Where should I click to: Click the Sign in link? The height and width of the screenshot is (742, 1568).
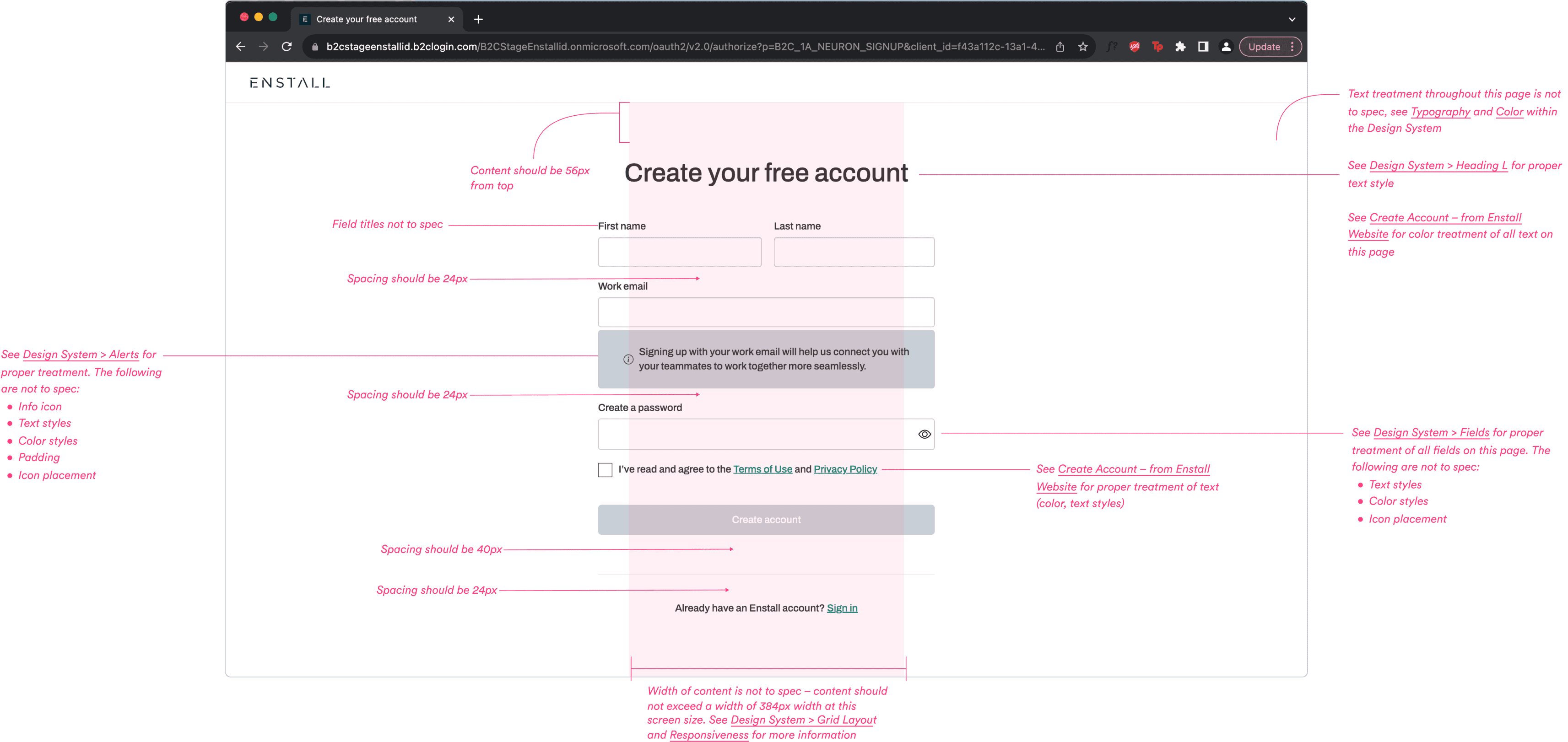tap(842, 608)
